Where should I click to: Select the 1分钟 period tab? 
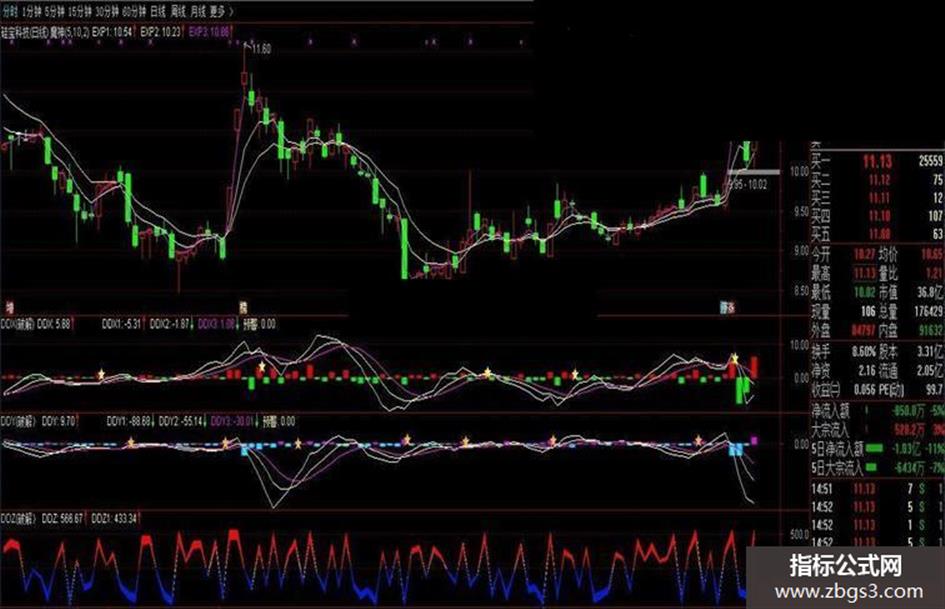tap(31, 11)
